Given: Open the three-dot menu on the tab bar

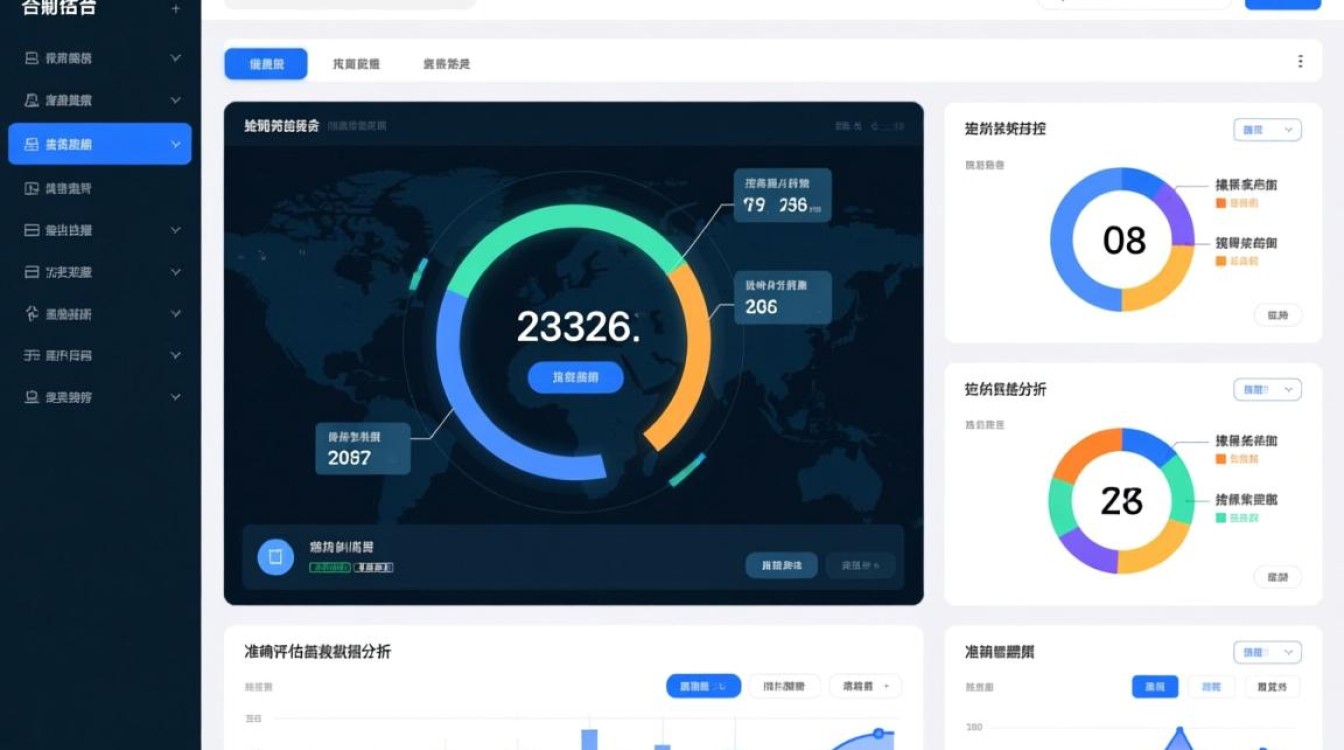Looking at the screenshot, I should click(1300, 62).
